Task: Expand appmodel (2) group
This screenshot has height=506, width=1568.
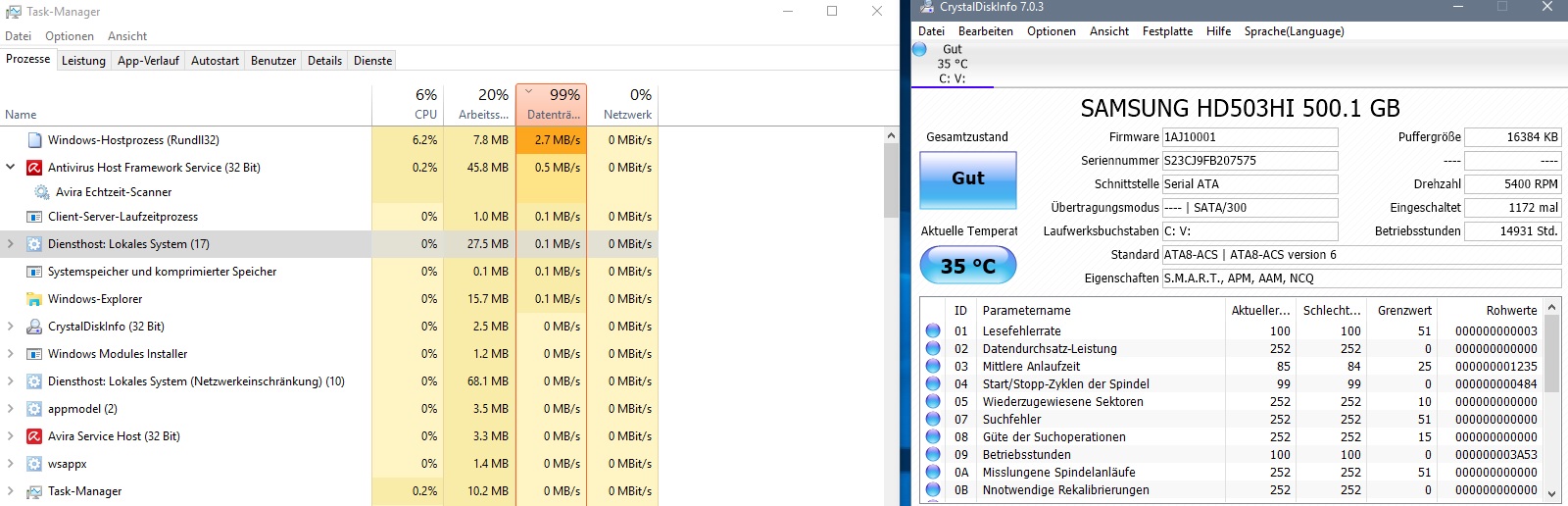Action: (10, 409)
